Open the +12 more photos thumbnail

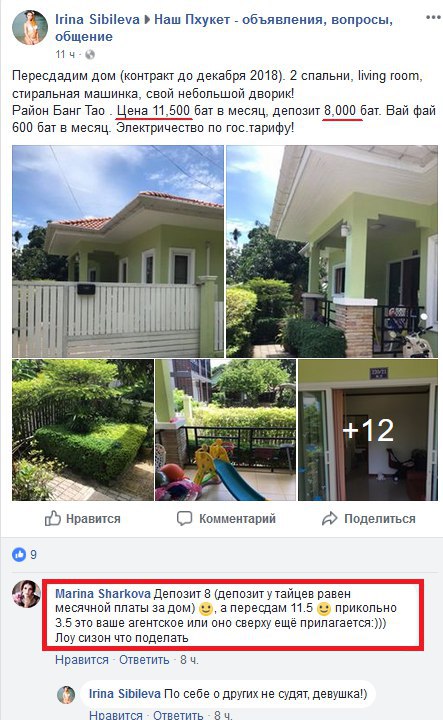[x=368, y=430]
